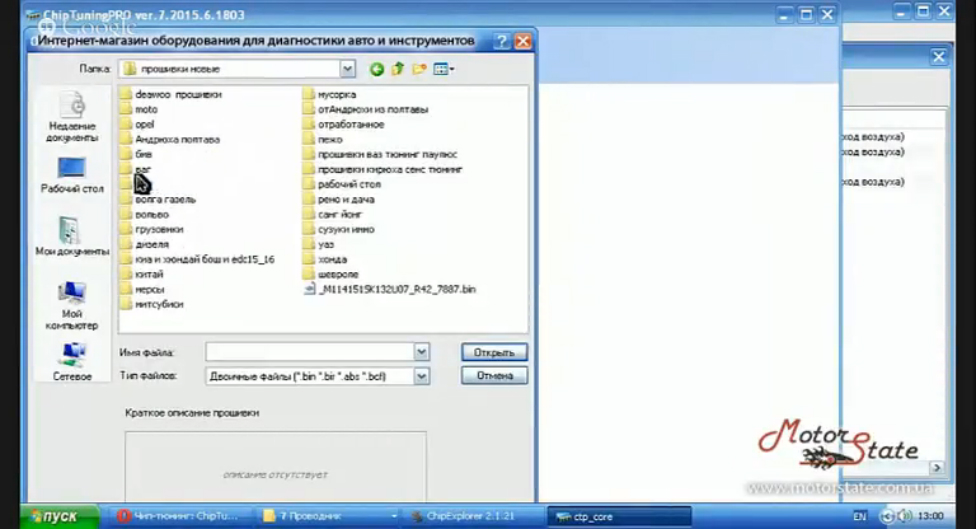Select the отработанное folder
Screen dimensions: 976x529
344,124
